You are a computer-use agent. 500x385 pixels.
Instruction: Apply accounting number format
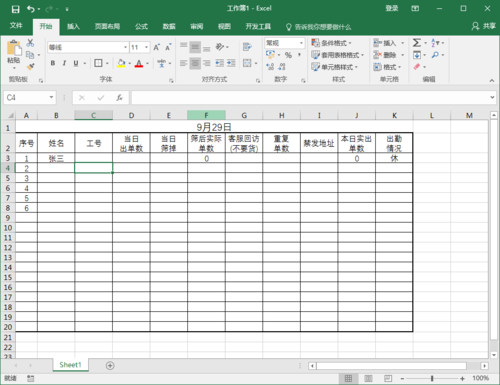coord(270,55)
